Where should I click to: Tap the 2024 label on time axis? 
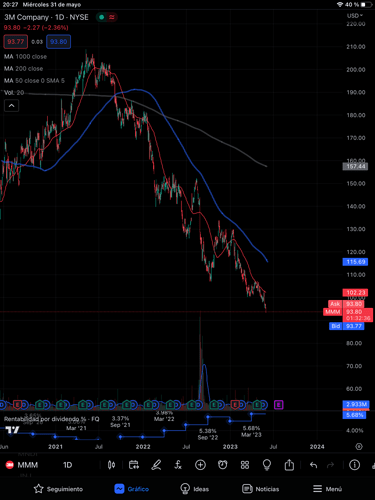coord(317,447)
